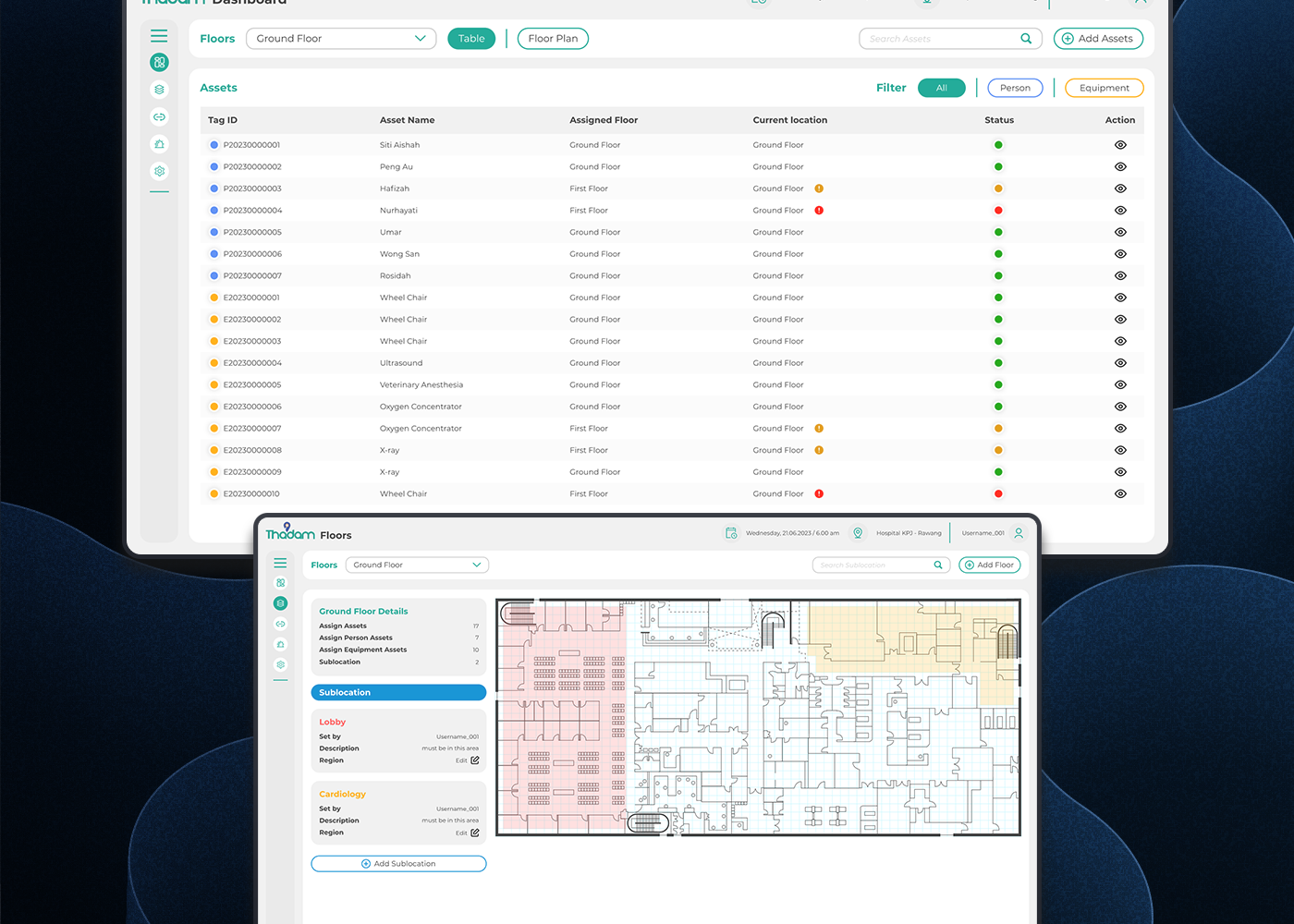
Task: Click the link icon in Dashboard sidebar
Action: (x=160, y=117)
